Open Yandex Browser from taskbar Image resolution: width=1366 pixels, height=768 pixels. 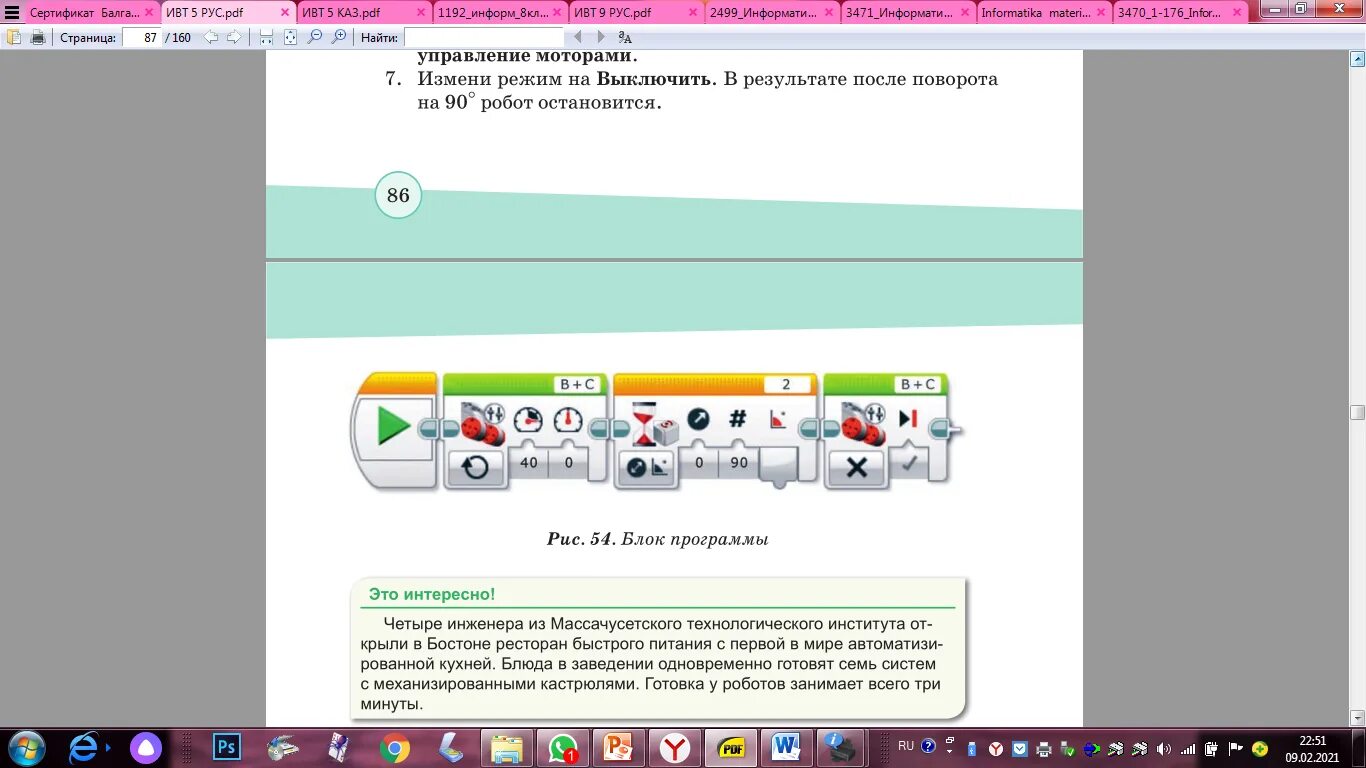point(675,748)
